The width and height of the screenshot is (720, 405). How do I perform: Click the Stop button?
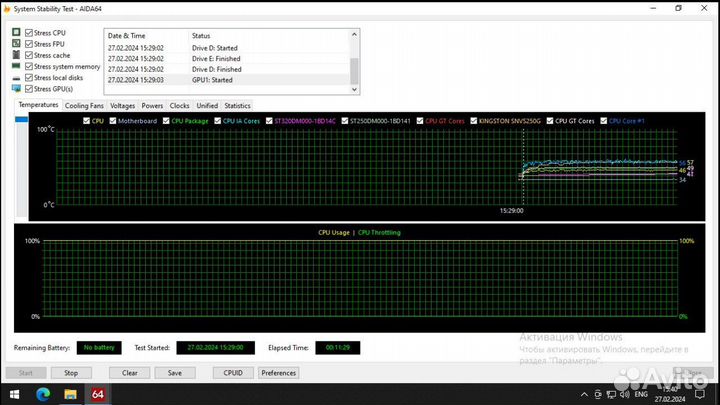pyautogui.click(x=71, y=373)
